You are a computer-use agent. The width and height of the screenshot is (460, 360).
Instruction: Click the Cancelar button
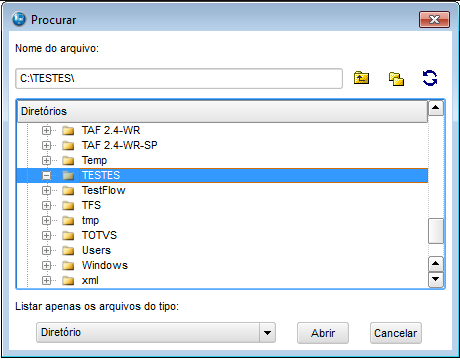tap(396, 333)
